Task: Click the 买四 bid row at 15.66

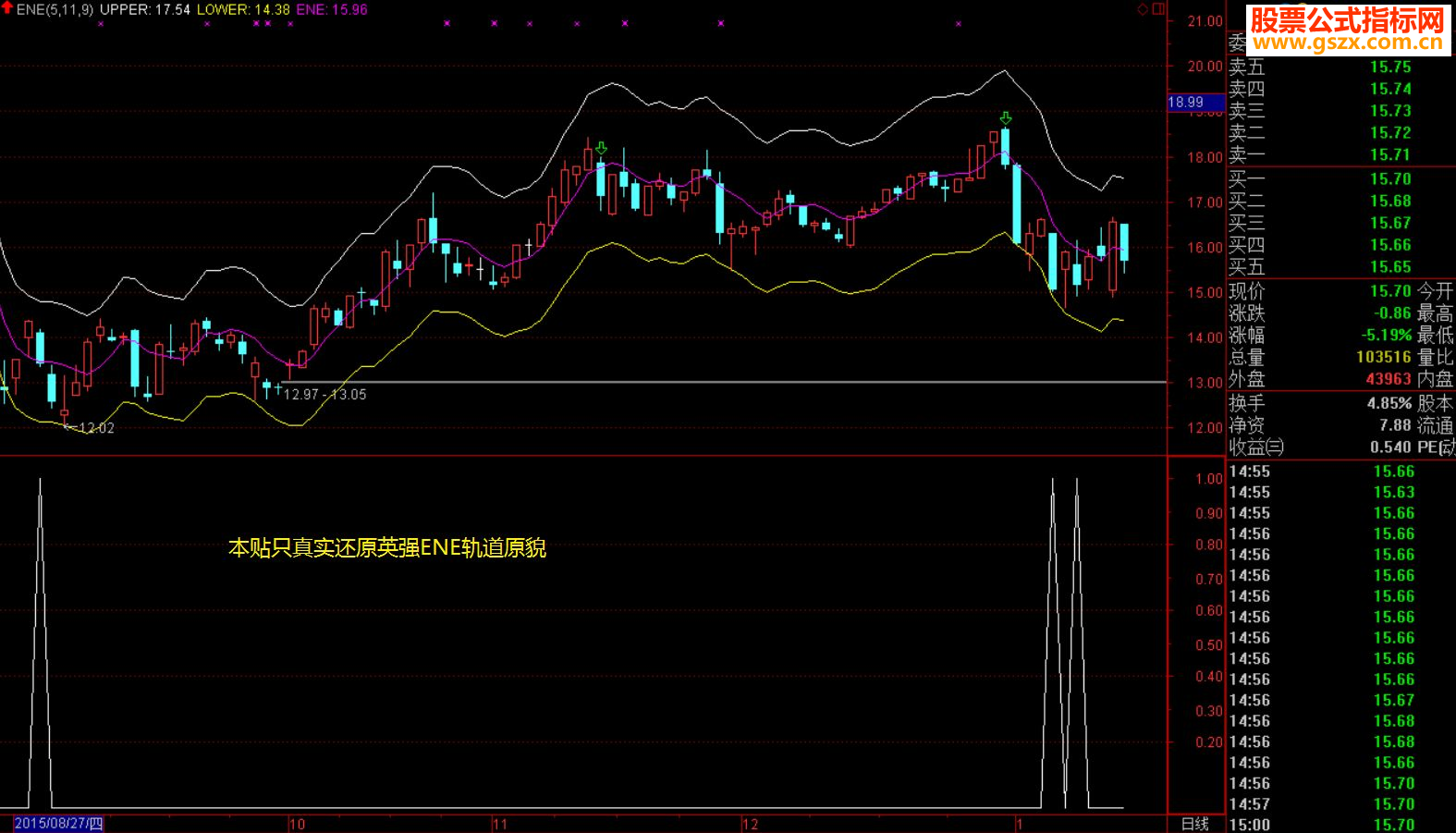Action: pos(1320,245)
